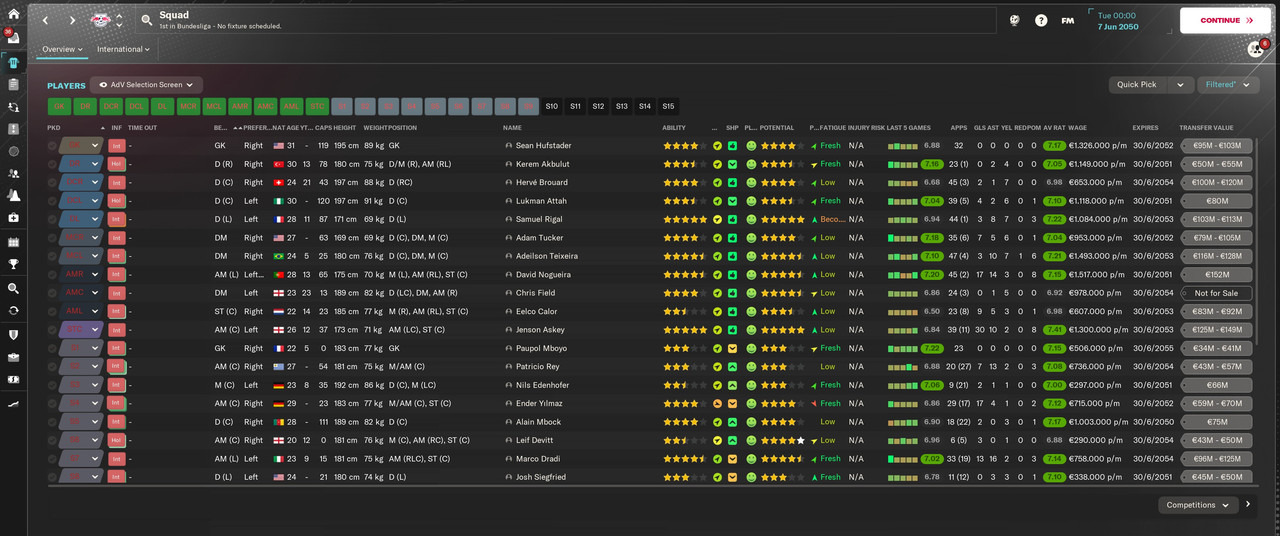1280x536 pixels.
Task: Click the person icon beside Samuel Rigal
Action: pos(509,219)
